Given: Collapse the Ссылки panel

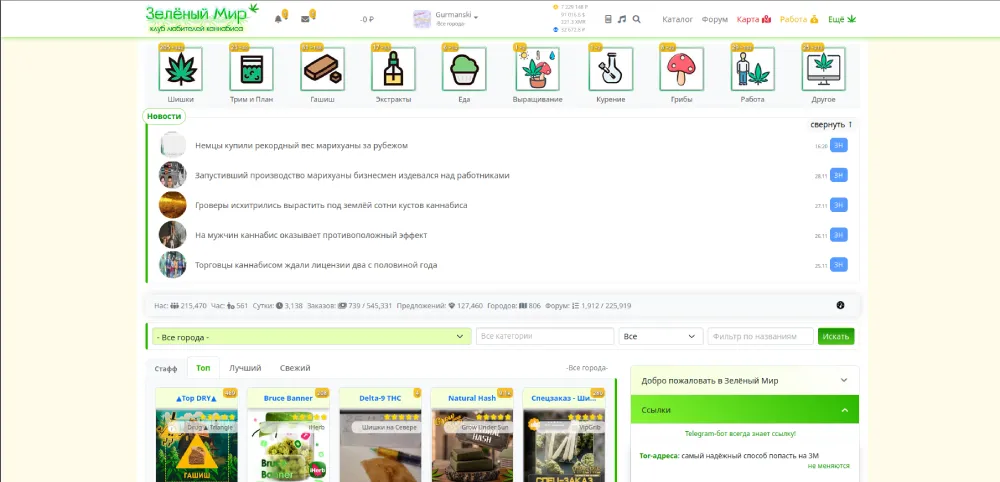Looking at the screenshot, I should 843,410.
